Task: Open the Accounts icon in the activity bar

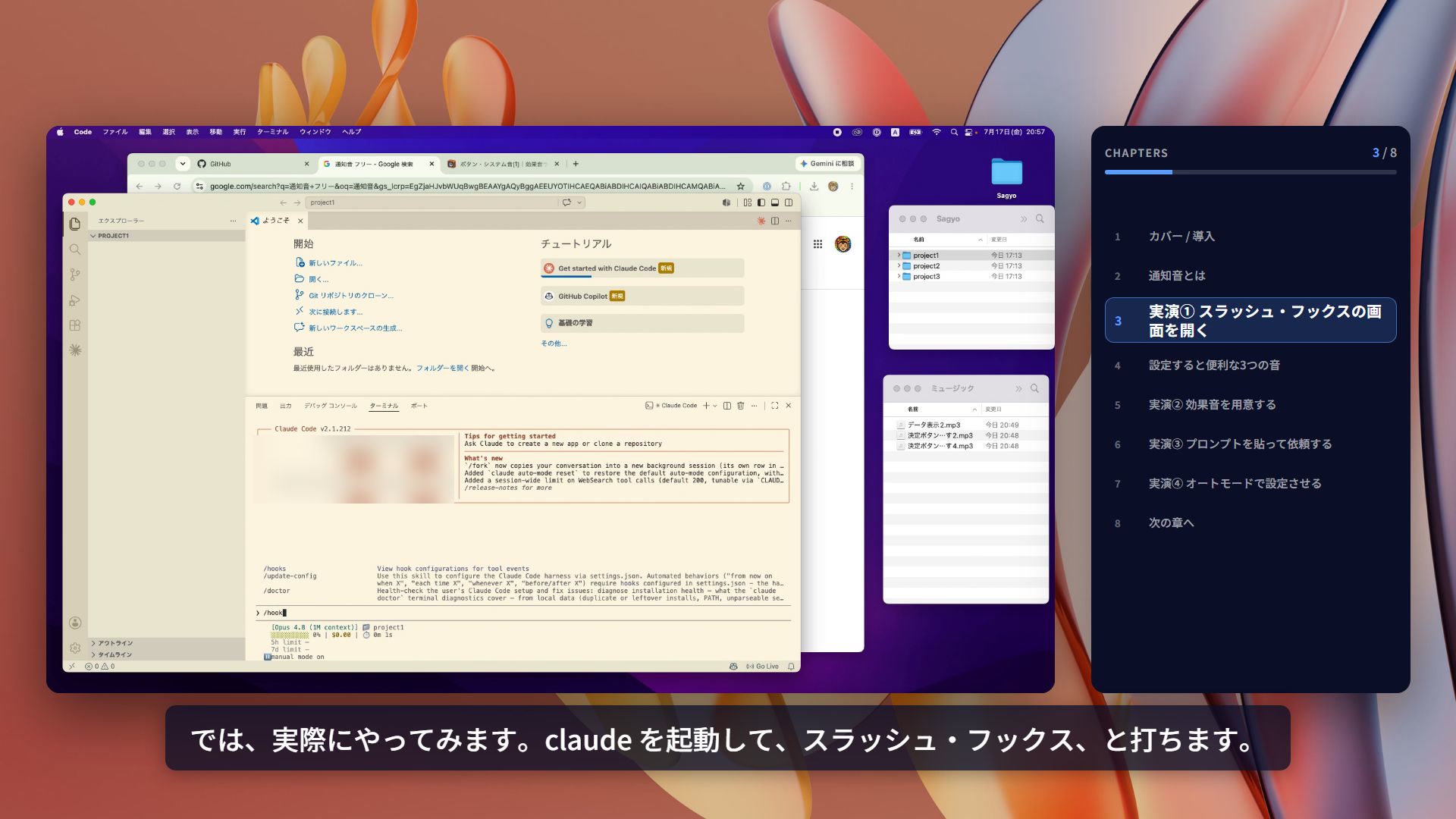Action: (x=74, y=623)
